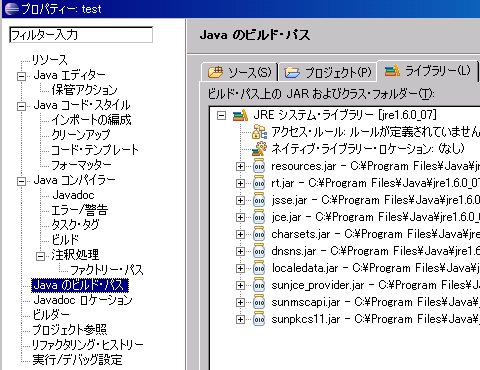Expand the sunjce_provider.jar entry
This screenshot has height=370, width=480.
[240, 285]
